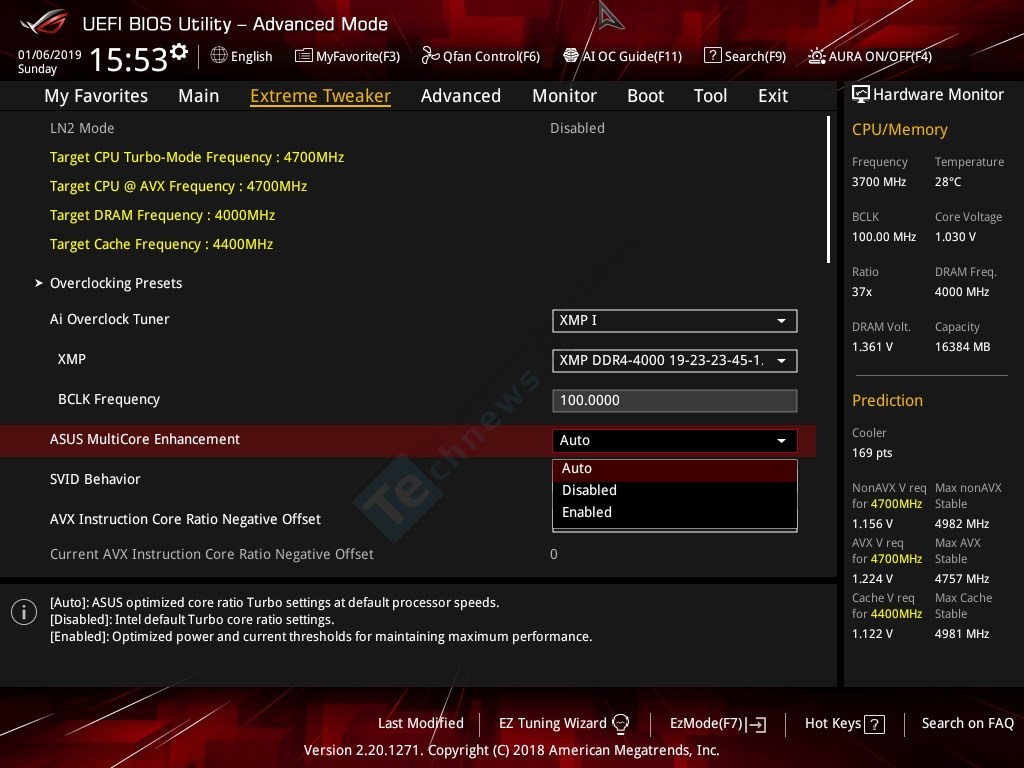Screen dimensions: 1024x768
Task: Click the 16384 MB capacity value
Action: pos(962,347)
